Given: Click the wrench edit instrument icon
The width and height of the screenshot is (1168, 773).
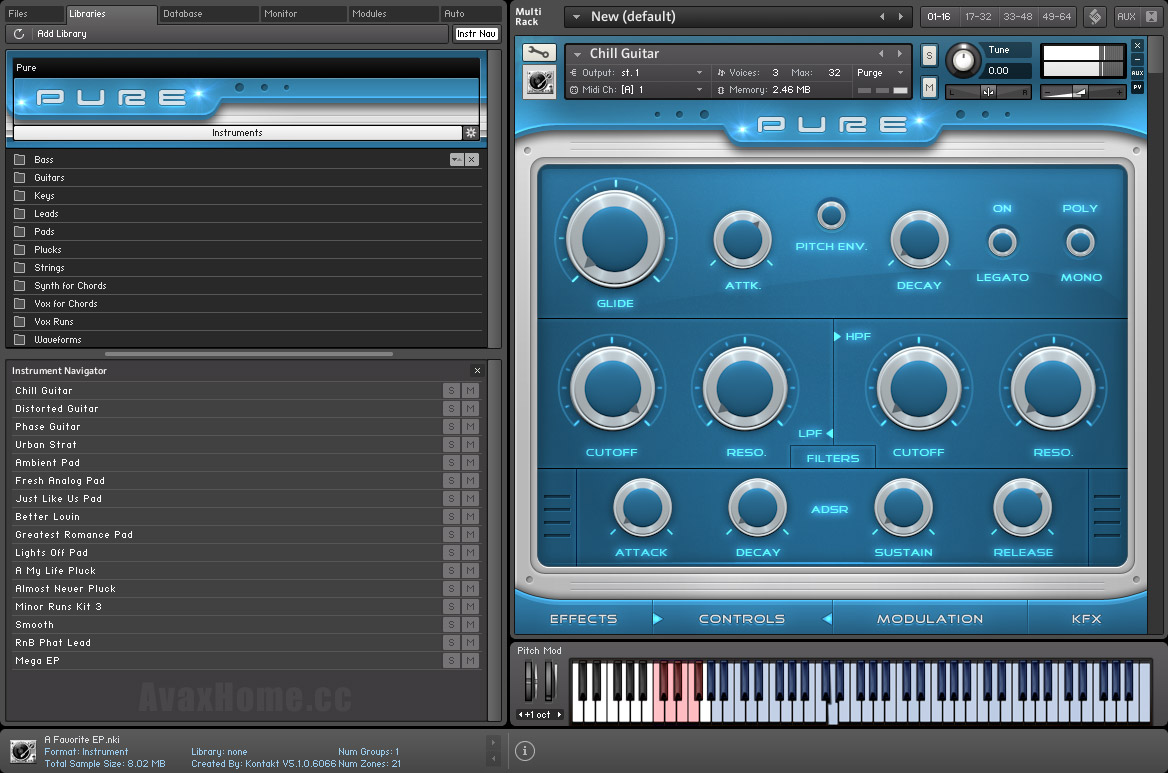Looking at the screenshot, I should point(539,53).
